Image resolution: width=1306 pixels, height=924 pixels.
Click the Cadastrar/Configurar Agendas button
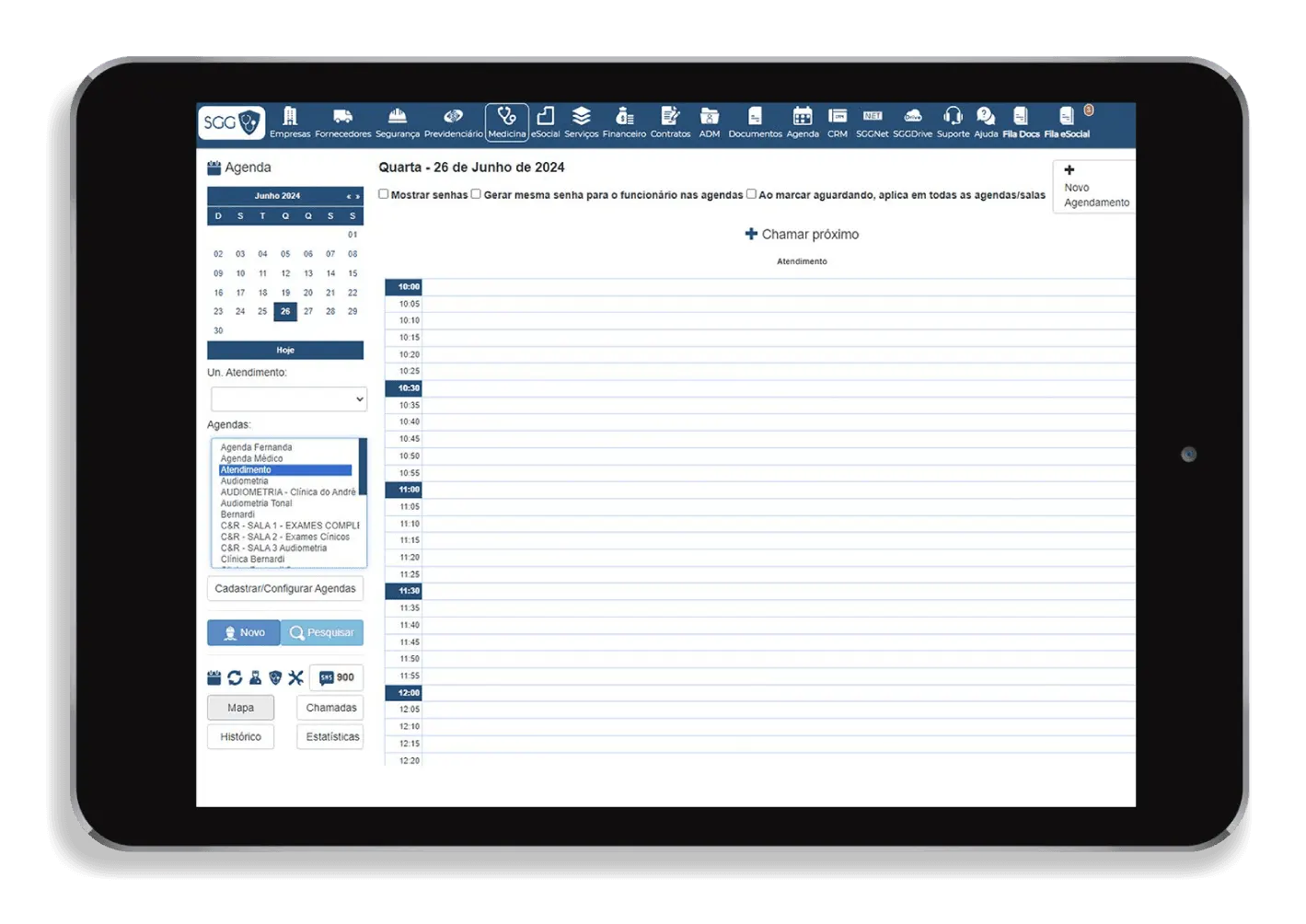[x=285, y=589]
